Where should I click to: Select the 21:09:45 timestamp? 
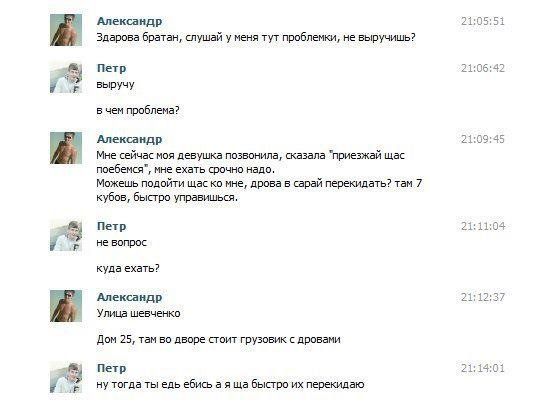click(x=483, y=139)
